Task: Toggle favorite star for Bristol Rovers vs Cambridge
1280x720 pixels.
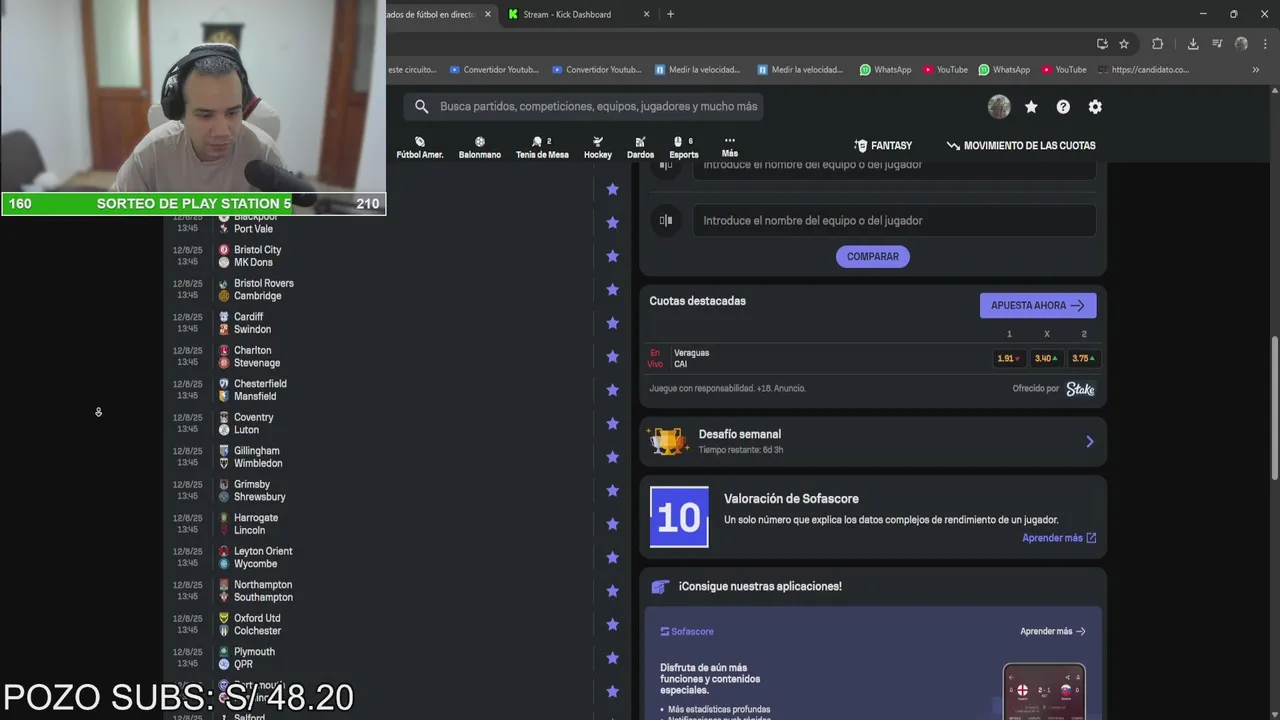Action: click(612, 289)
